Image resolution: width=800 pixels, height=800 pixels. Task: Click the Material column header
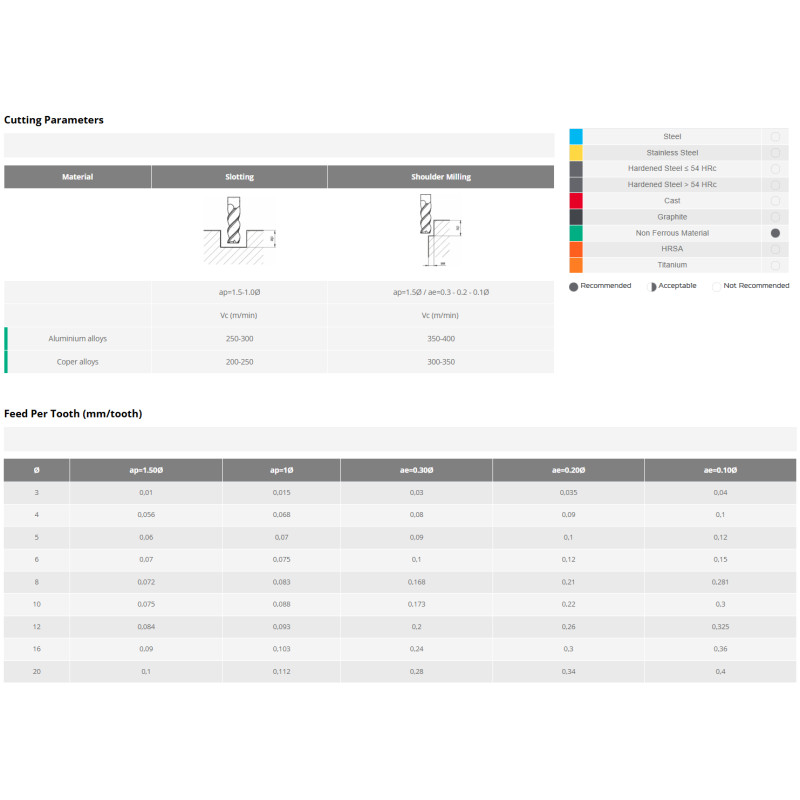78,177
